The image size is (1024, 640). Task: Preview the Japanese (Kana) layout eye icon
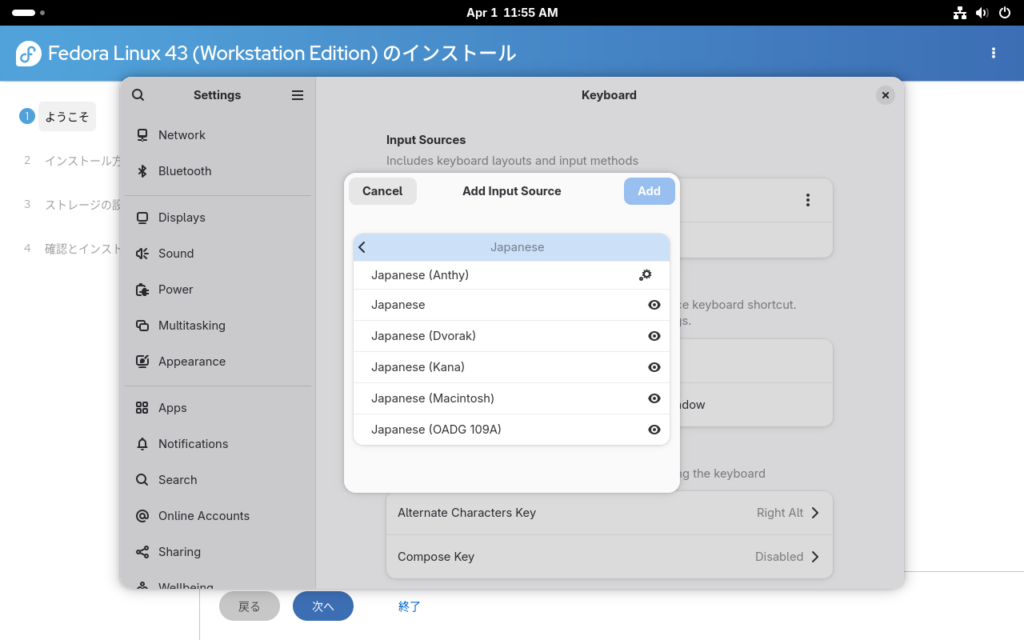point(654,367)
